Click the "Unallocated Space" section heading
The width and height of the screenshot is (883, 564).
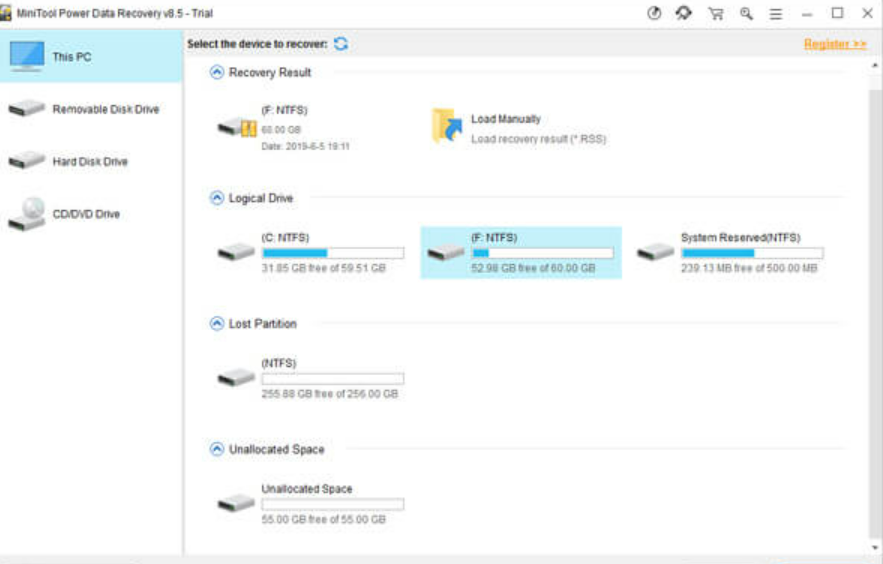(x=277, y=449)
